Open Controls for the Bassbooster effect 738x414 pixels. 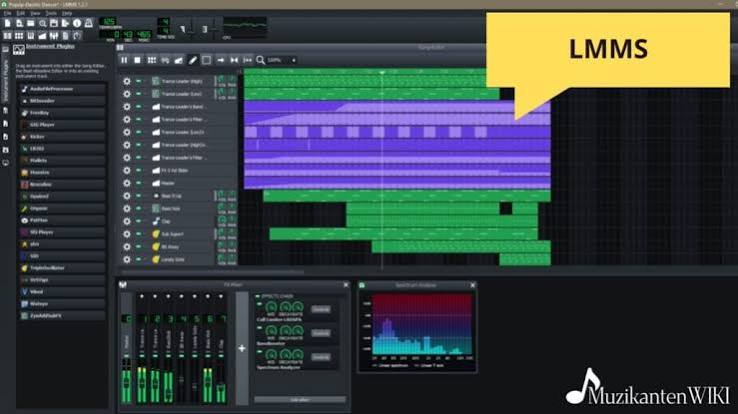point(321,333)
